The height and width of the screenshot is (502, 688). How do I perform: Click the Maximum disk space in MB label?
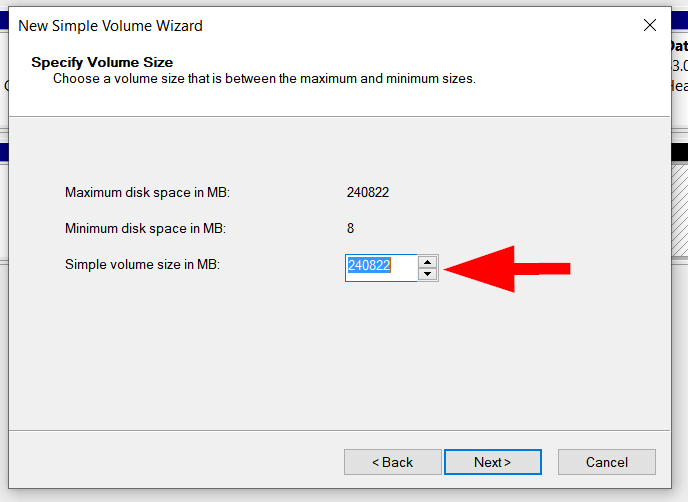pyautogui.click(x=147, y=192)
